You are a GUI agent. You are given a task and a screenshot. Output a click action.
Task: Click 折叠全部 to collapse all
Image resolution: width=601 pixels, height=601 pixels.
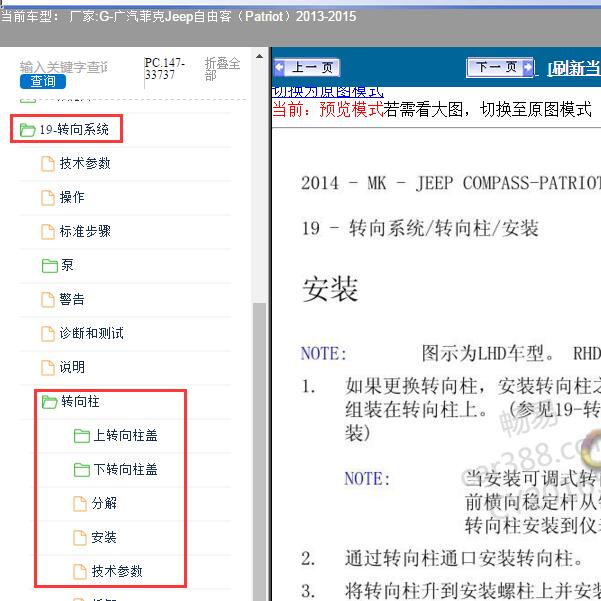[222, 69]
